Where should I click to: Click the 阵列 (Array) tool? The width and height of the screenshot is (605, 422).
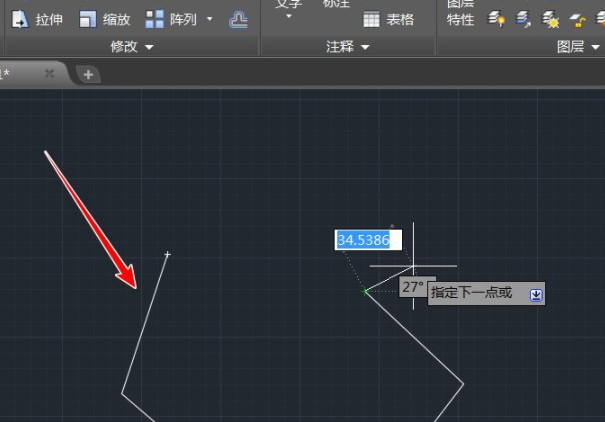point(172,19)
